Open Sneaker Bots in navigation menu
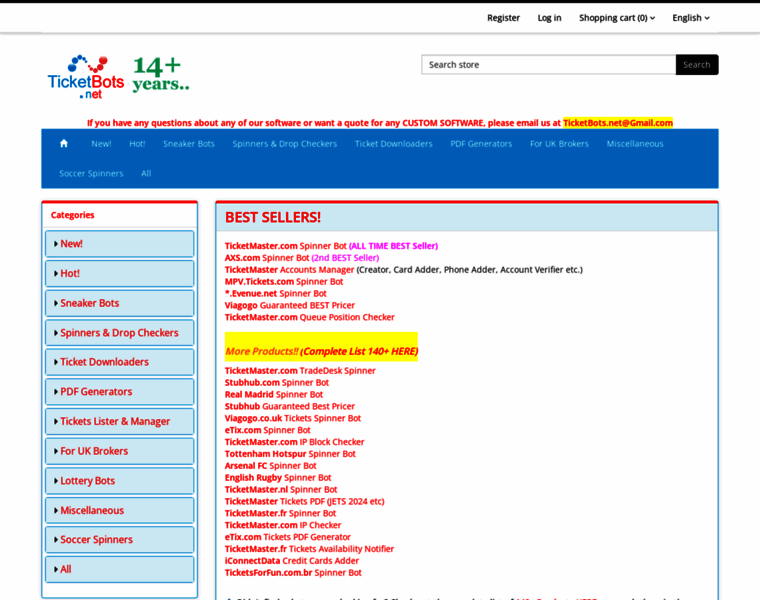 click(x=189, y=143)
